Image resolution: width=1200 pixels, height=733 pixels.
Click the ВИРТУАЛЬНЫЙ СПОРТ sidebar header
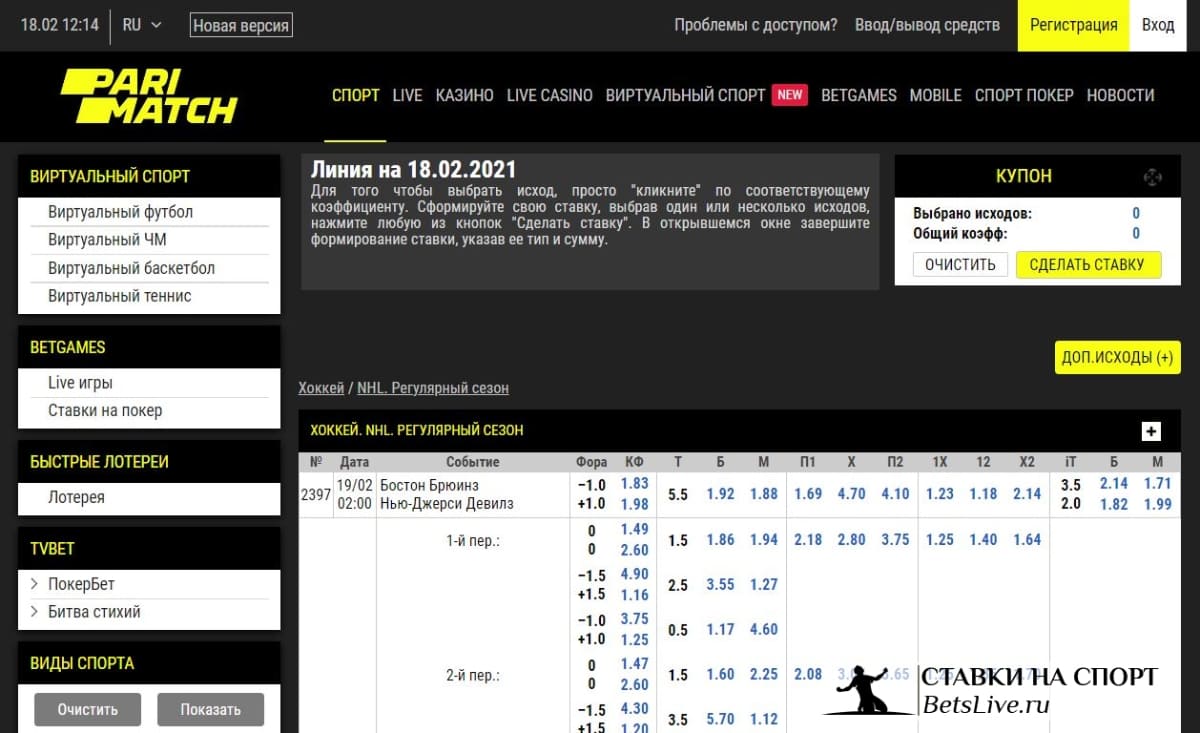tap(149, 176)
